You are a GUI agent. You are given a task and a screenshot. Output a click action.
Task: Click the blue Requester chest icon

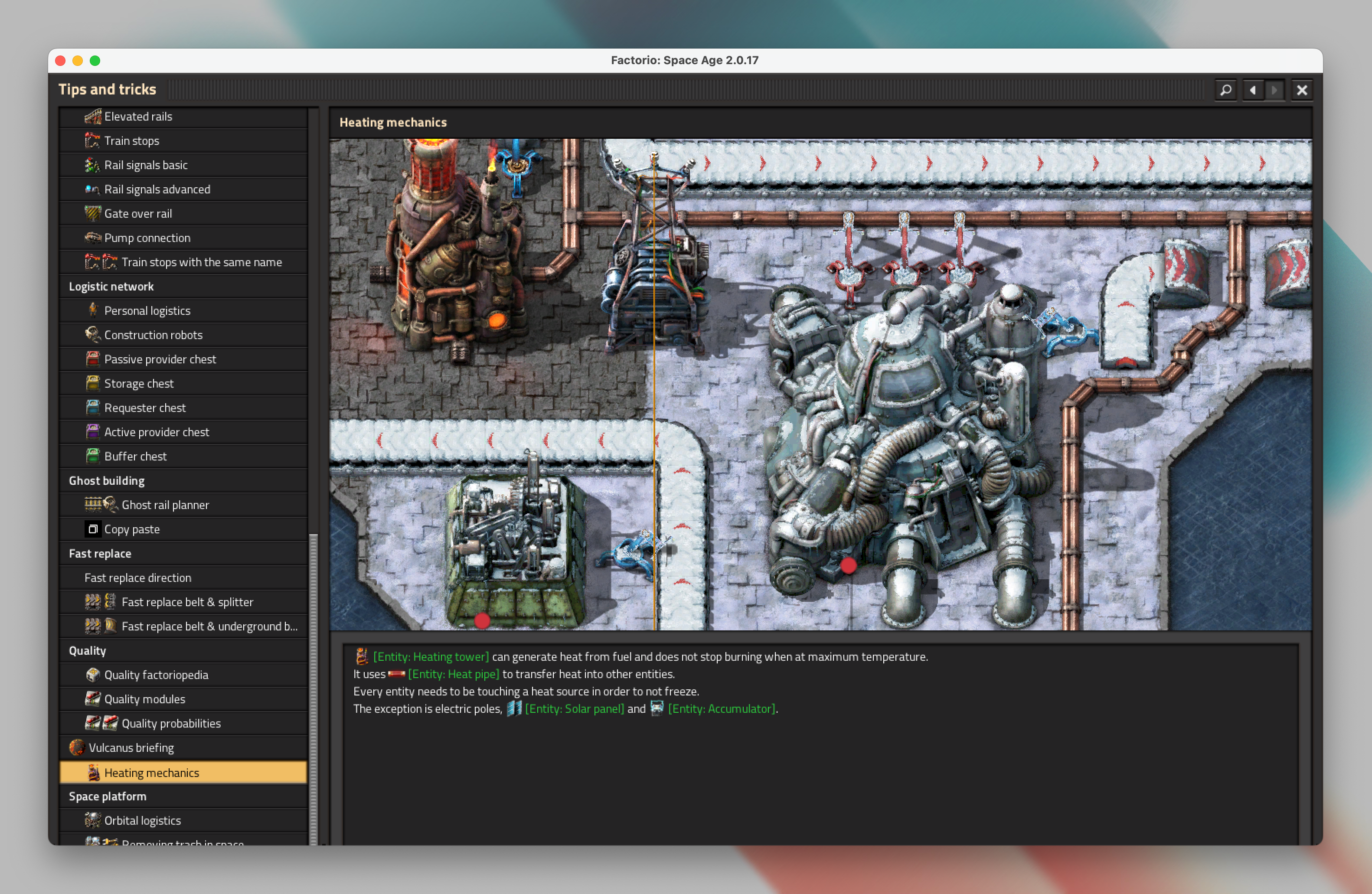(x=93, y=407)
